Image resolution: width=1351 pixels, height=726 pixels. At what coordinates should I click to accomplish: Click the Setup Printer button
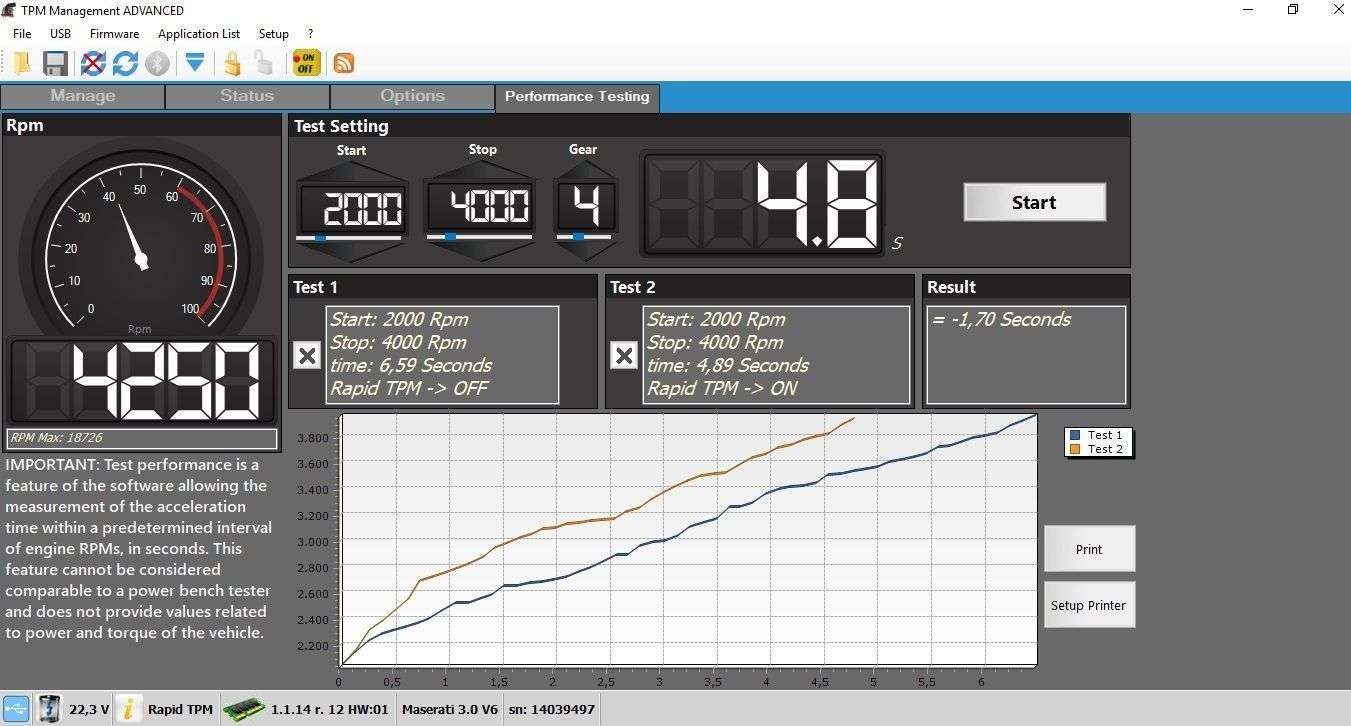pyautogui.click(x=1089, y=605)
